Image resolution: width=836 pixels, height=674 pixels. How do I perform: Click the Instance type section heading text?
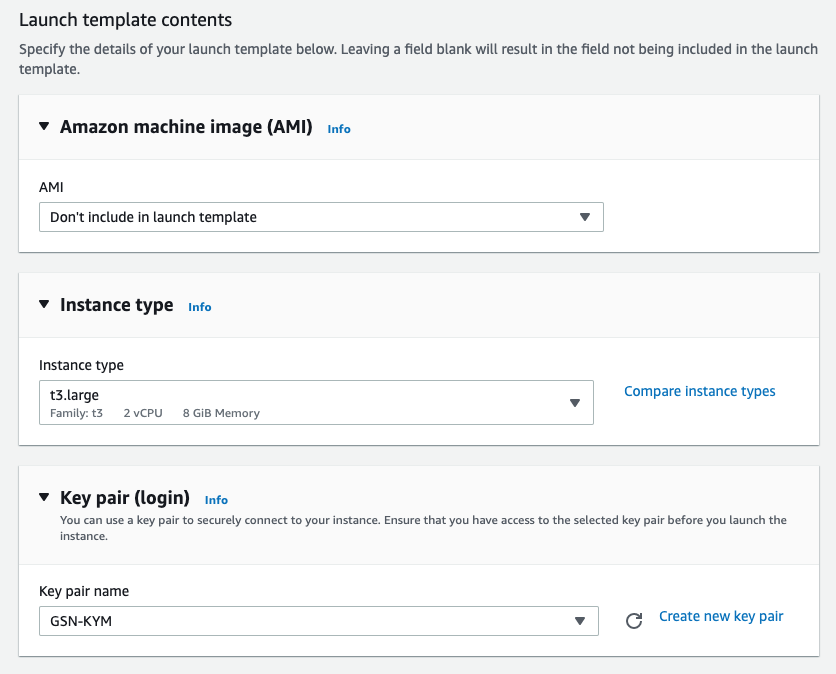[116, 305]
